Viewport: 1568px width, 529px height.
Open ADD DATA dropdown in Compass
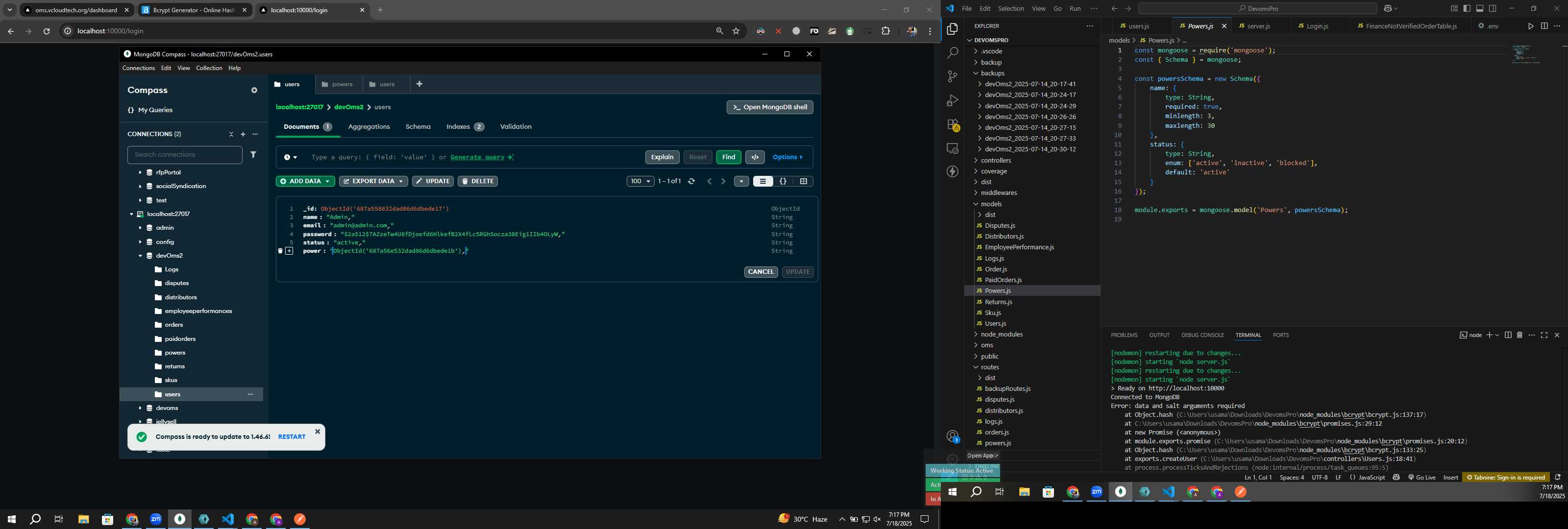(x=305, y=181)
